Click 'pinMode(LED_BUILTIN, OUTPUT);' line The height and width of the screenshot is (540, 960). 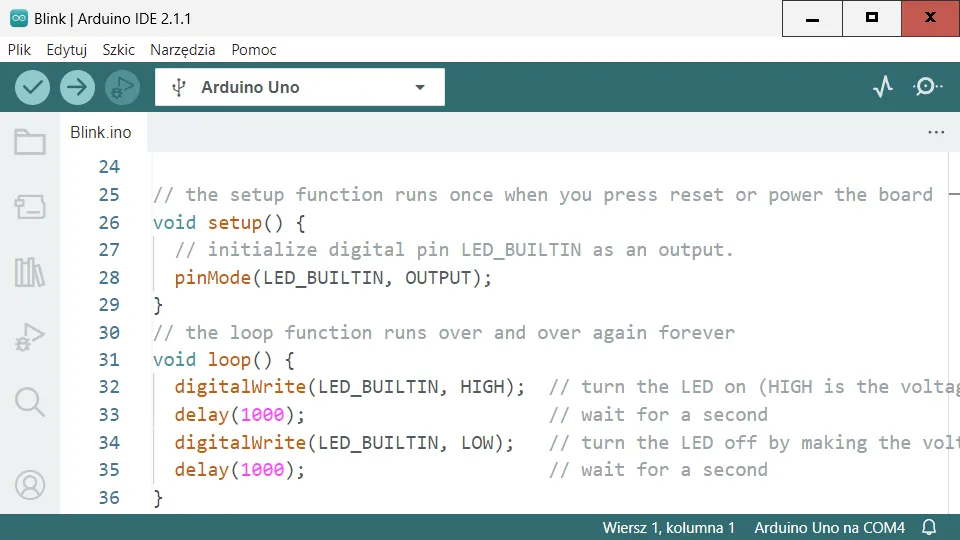(x=333, y=278)
